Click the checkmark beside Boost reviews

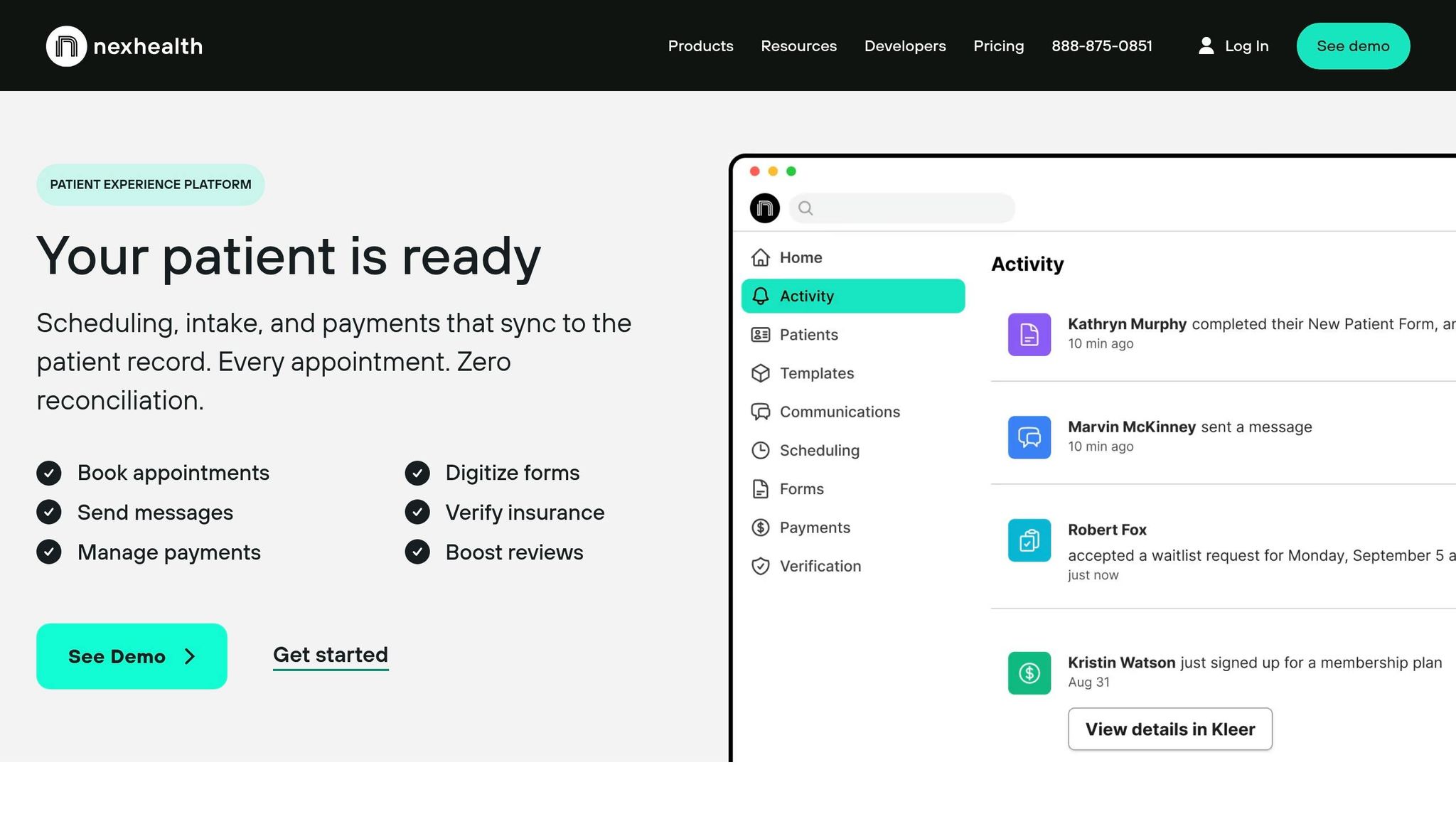(x=417, y=552)
